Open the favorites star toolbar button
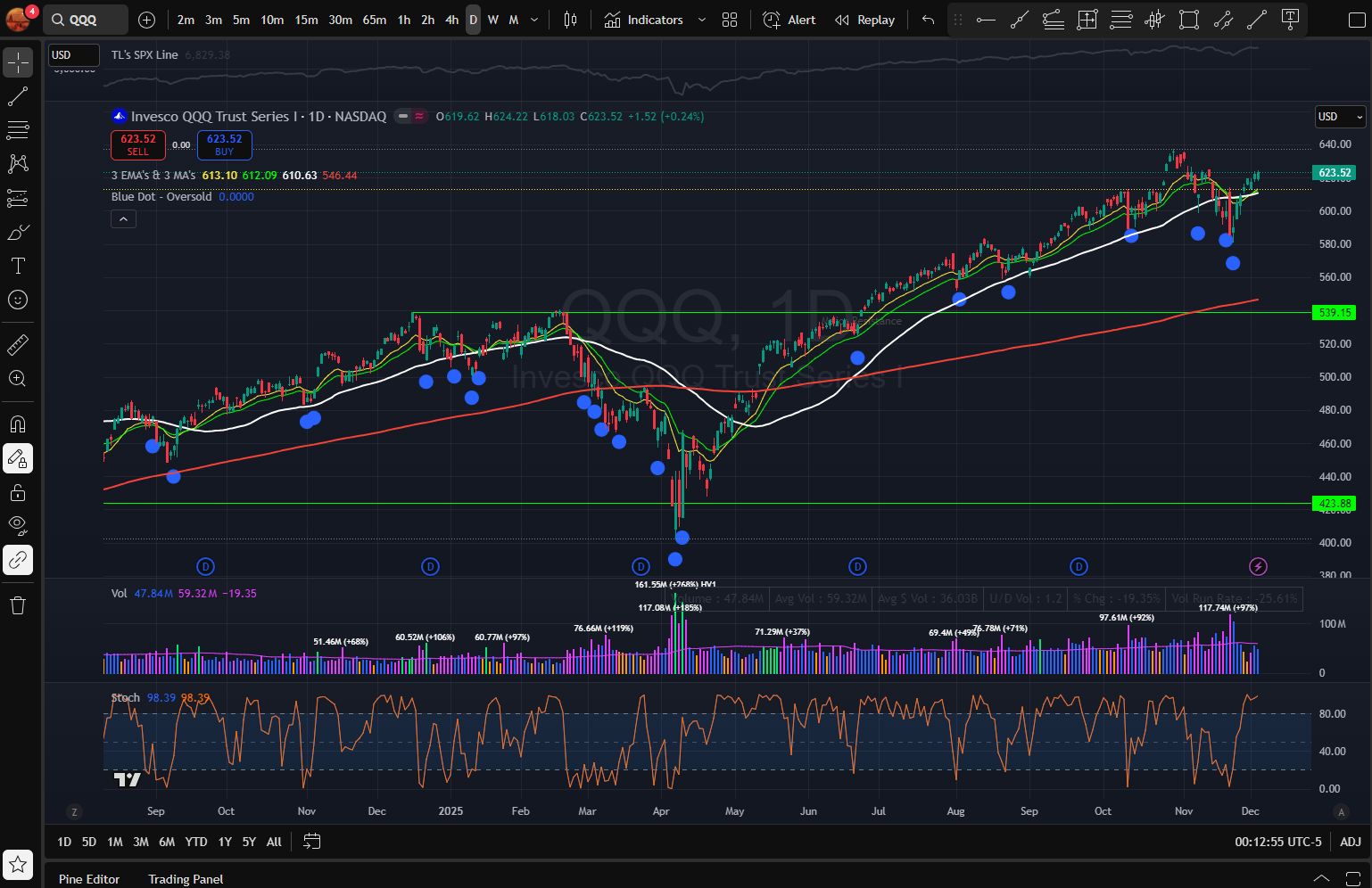This screenshot has height=888, width=1372. [x=18, y=865]
